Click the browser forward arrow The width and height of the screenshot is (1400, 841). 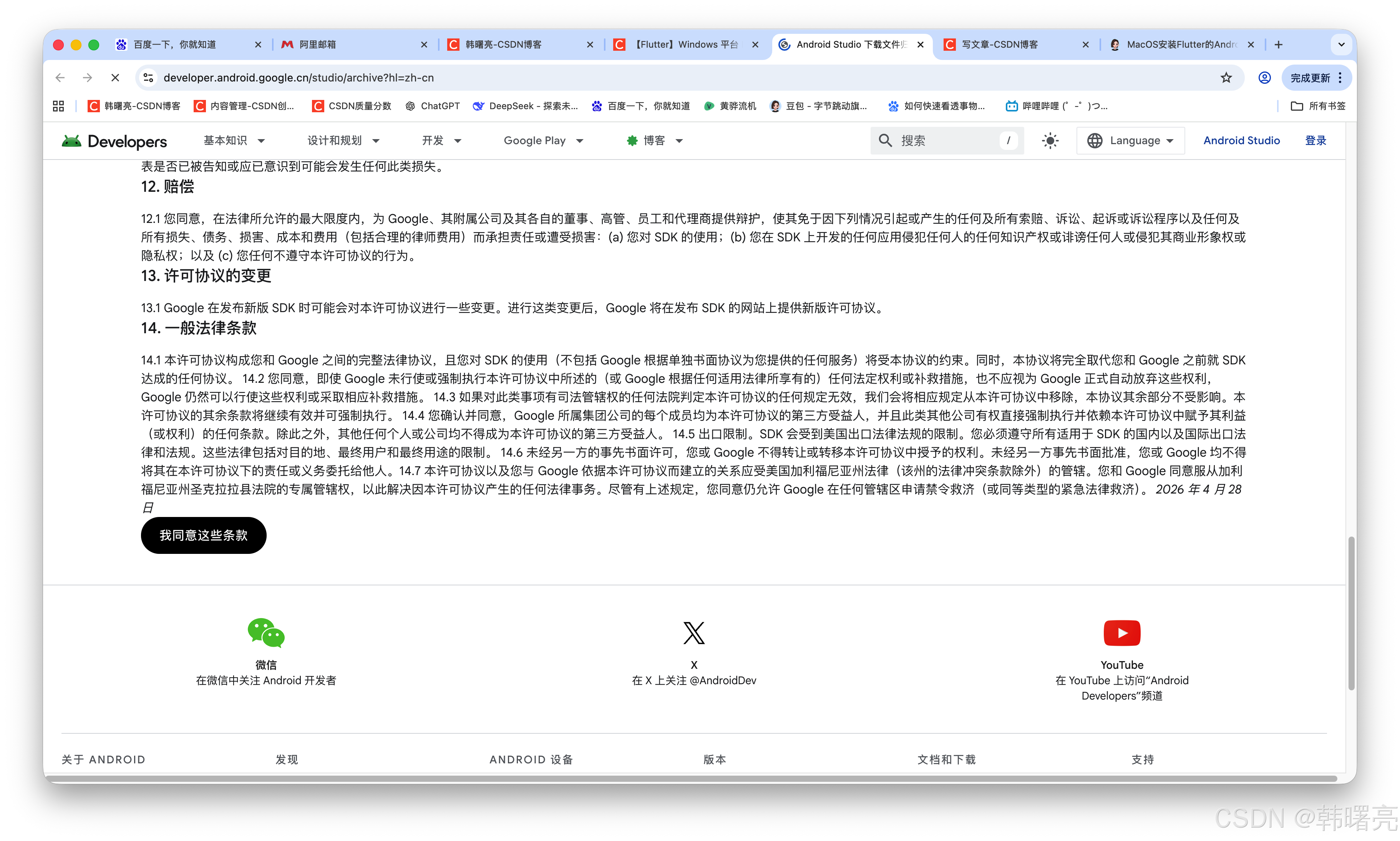pyautogui.click(x=87, y=78)
